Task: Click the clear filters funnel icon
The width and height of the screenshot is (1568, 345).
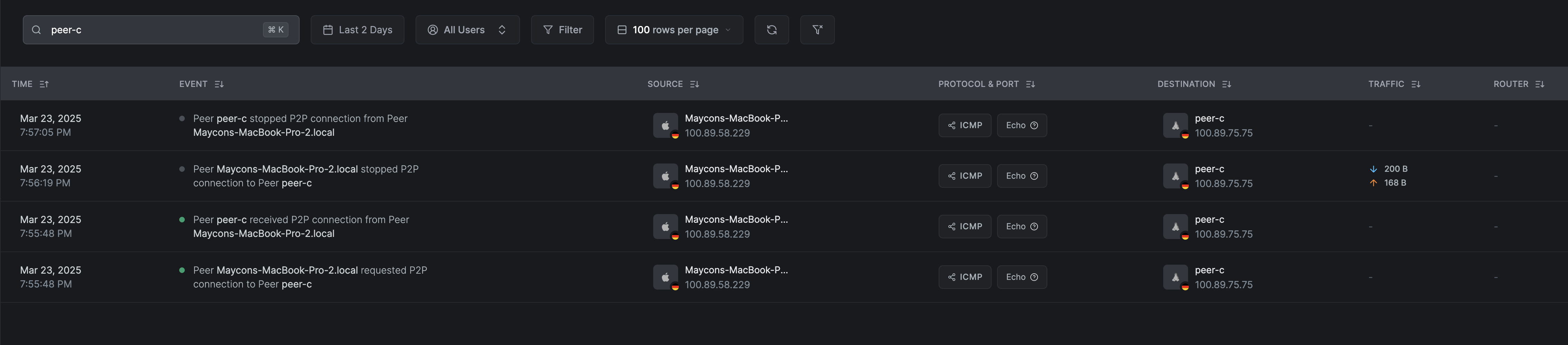Action: pyautogui.click(x=817, y=30)
